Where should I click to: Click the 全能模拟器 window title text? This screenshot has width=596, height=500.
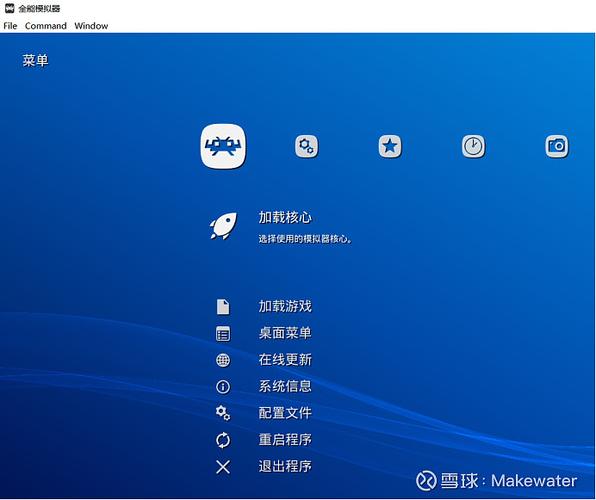coord(39,8)
